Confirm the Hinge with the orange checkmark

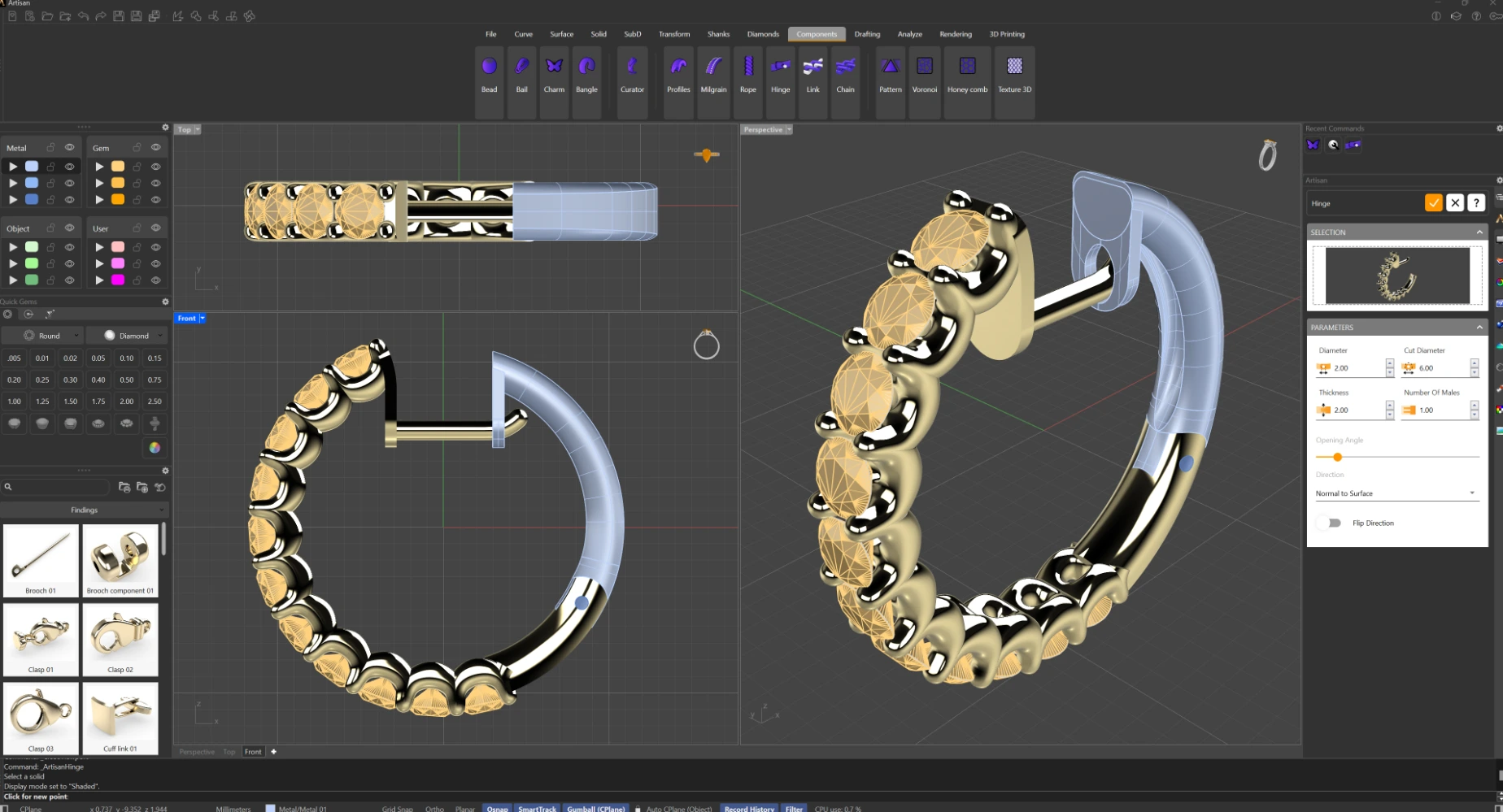pos(1433,203)
